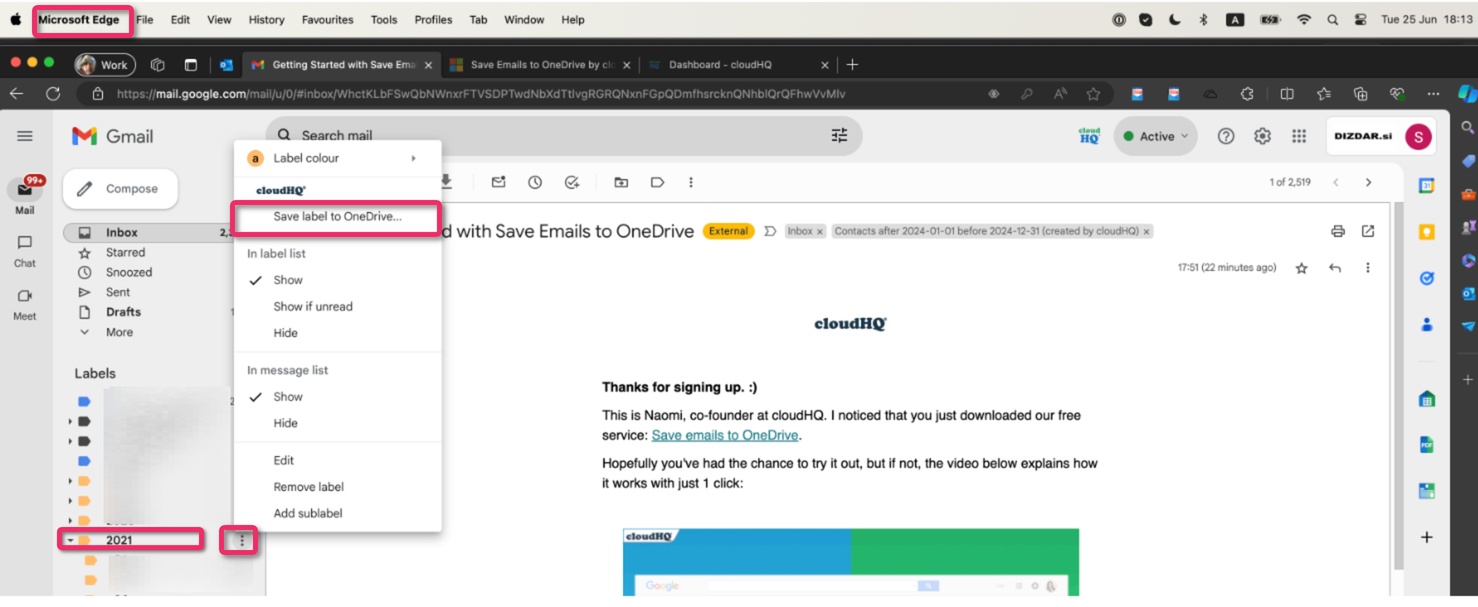Open the account avatar S
Screen dimensions: 1478x607
click(1418, 137)
